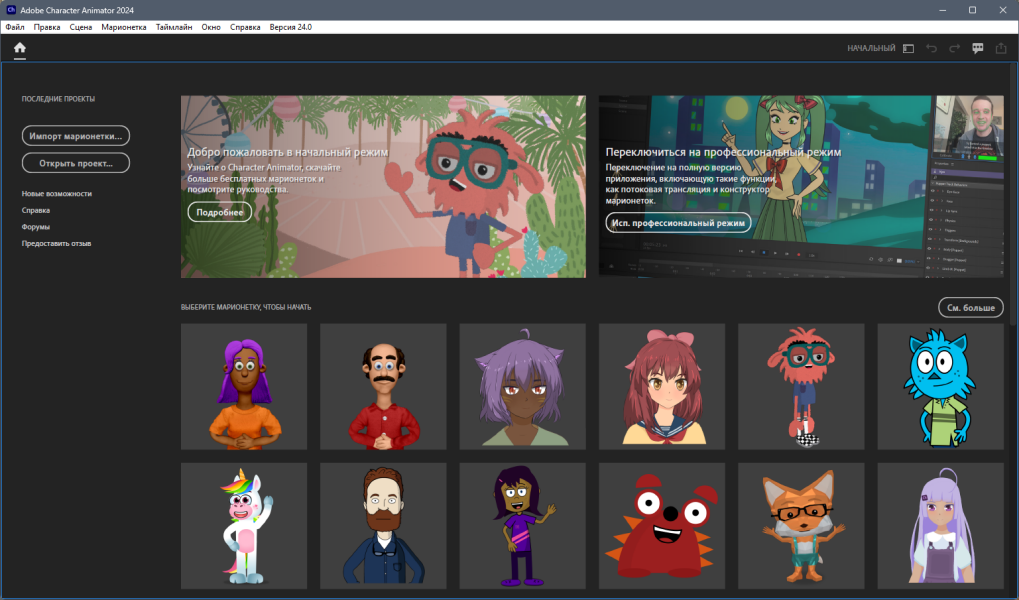Click Исп. профессиональный режим button
The height and width of the screenshot is (600, 1019).
(678, 222)
